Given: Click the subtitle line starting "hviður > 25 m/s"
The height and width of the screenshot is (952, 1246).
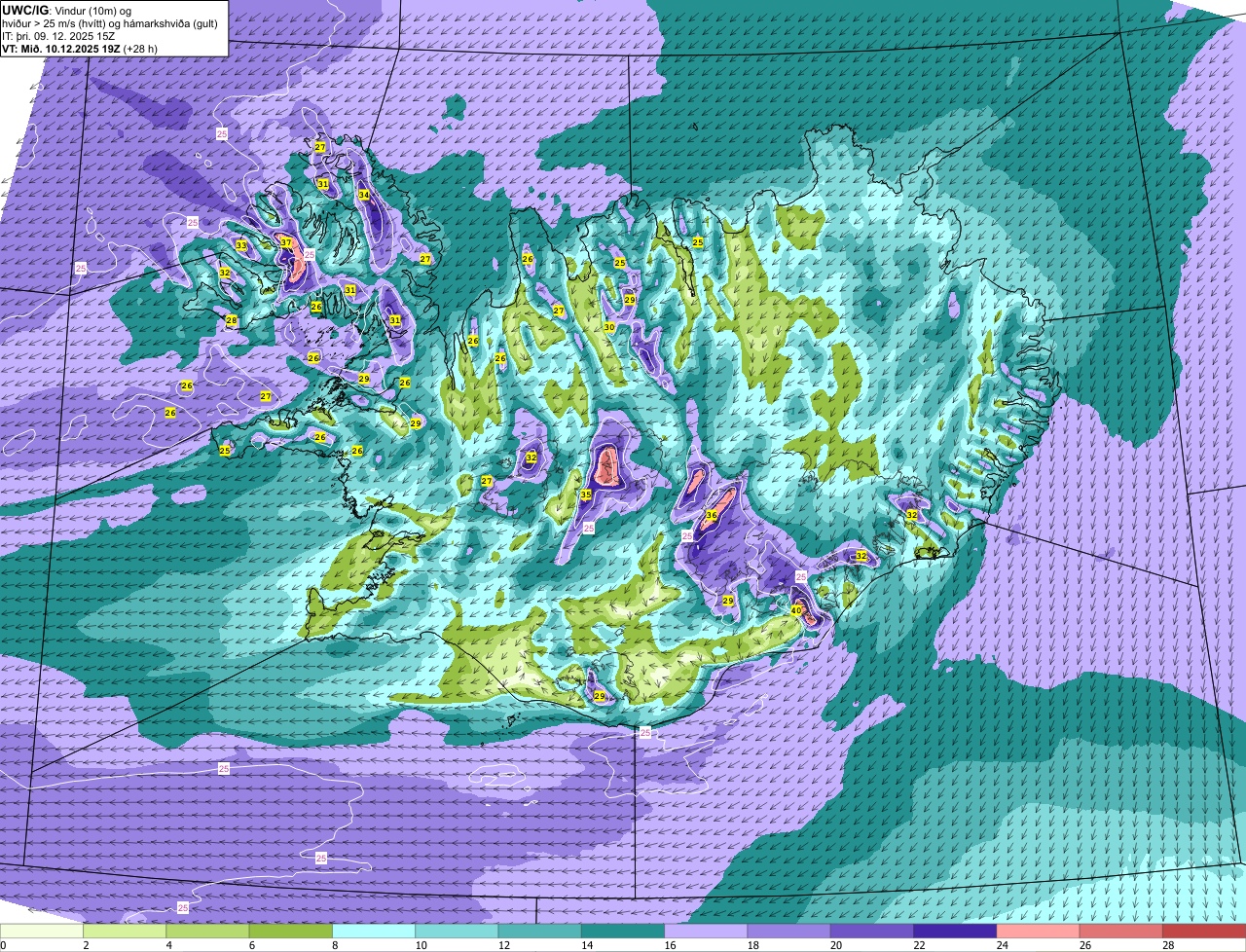Looking at the screenshot, I should (110, 22).
